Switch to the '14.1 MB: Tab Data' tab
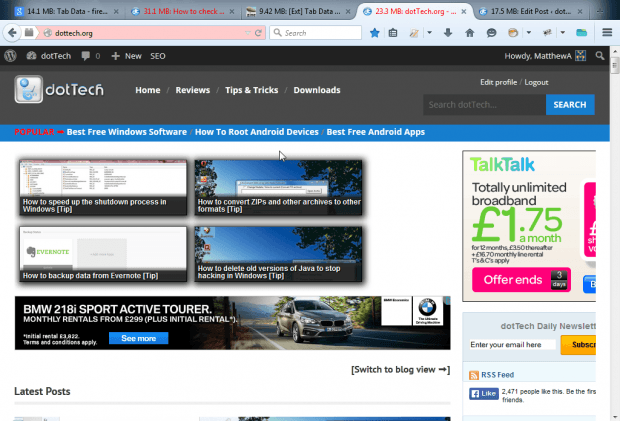Viewport: 620px width, 421px height. (67, 12)
